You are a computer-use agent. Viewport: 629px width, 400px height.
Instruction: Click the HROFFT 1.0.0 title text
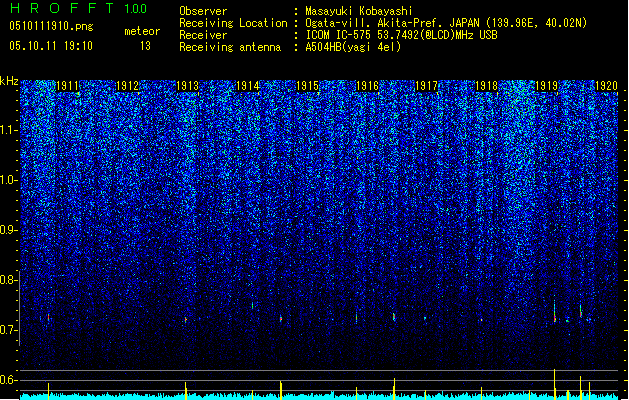79,8
